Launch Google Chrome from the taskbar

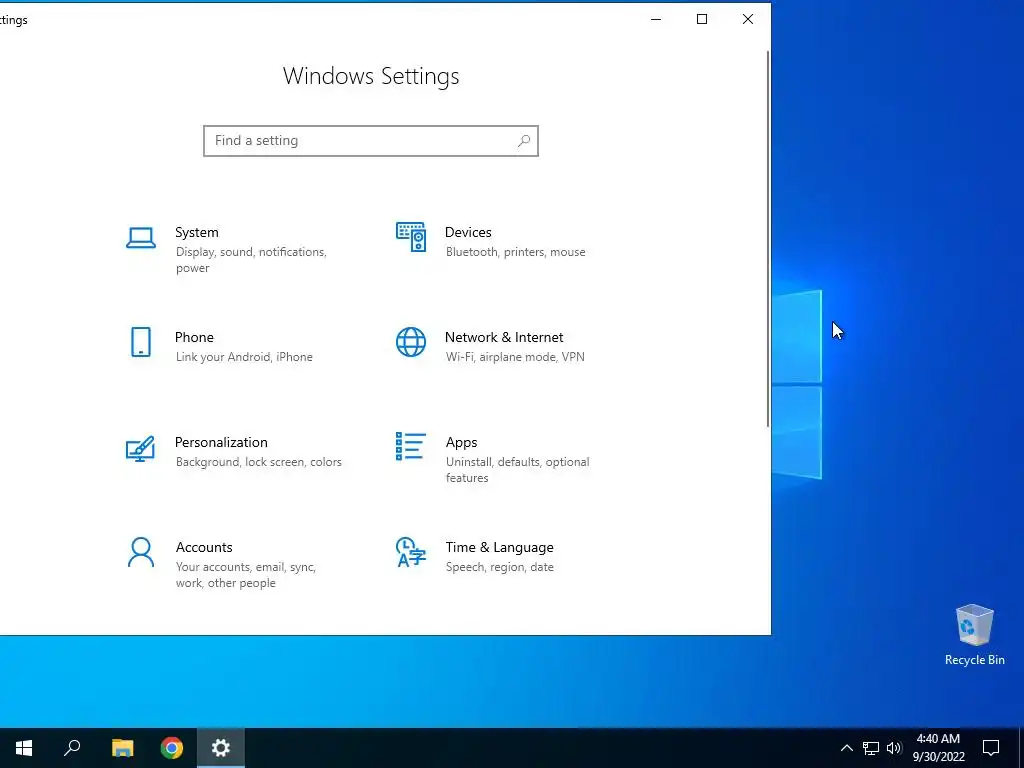[x=172, y=748]
